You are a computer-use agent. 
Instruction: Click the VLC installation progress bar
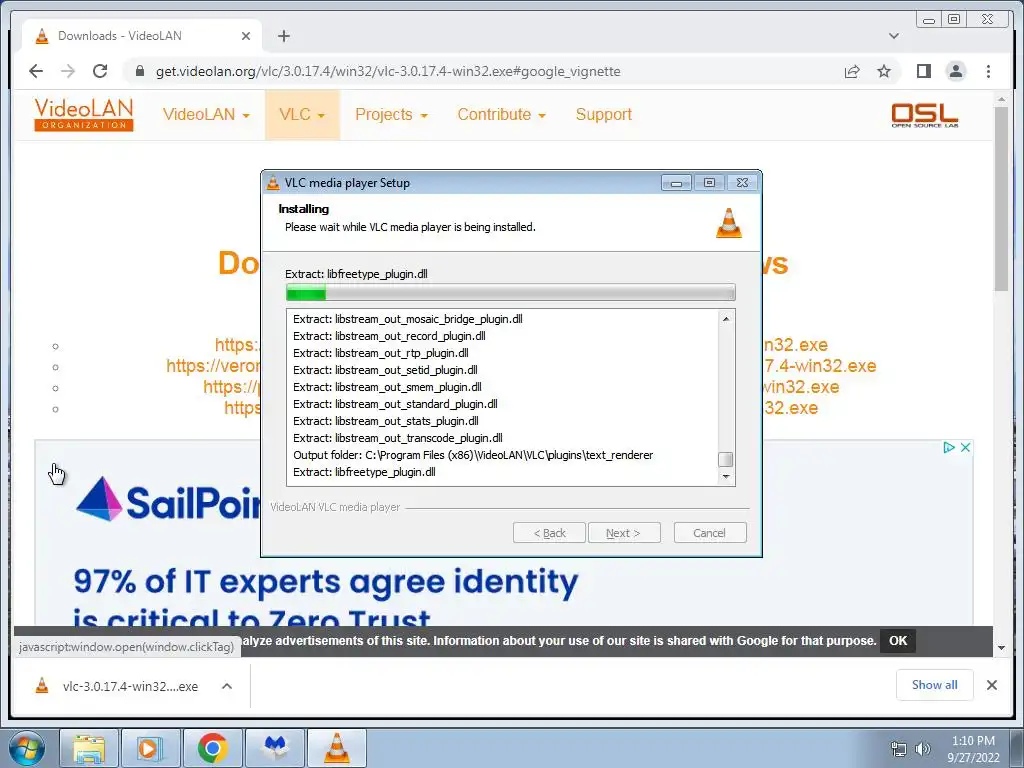511,293
